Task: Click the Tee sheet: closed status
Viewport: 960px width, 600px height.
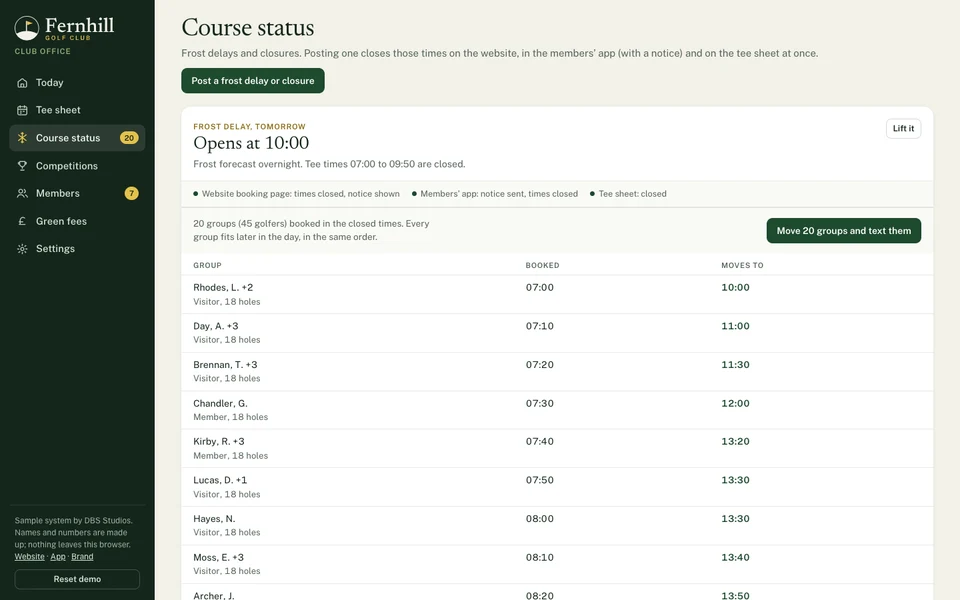Action: coord(632,193)
